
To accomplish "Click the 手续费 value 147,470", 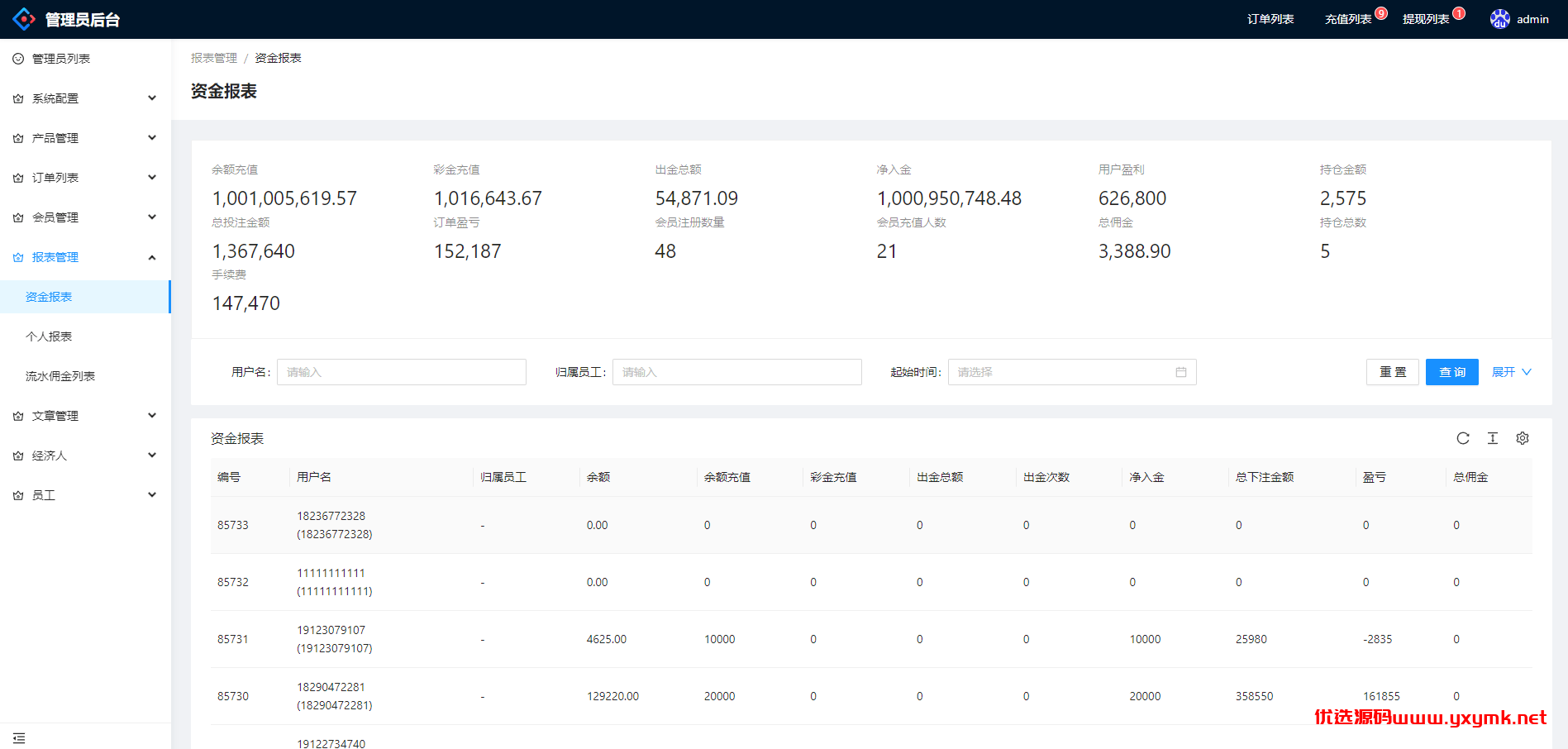I will [x=246, y=303].
